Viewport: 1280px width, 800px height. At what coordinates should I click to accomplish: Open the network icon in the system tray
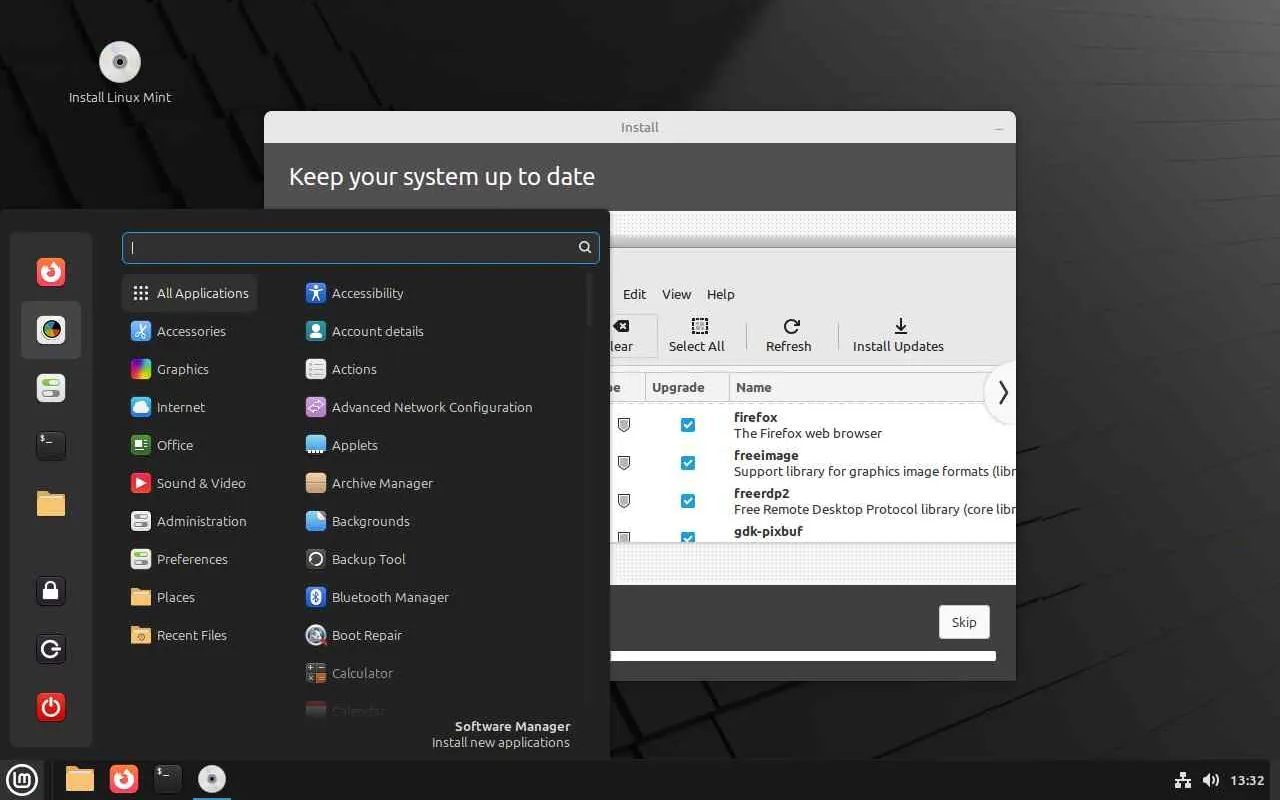pos(1183,780)
